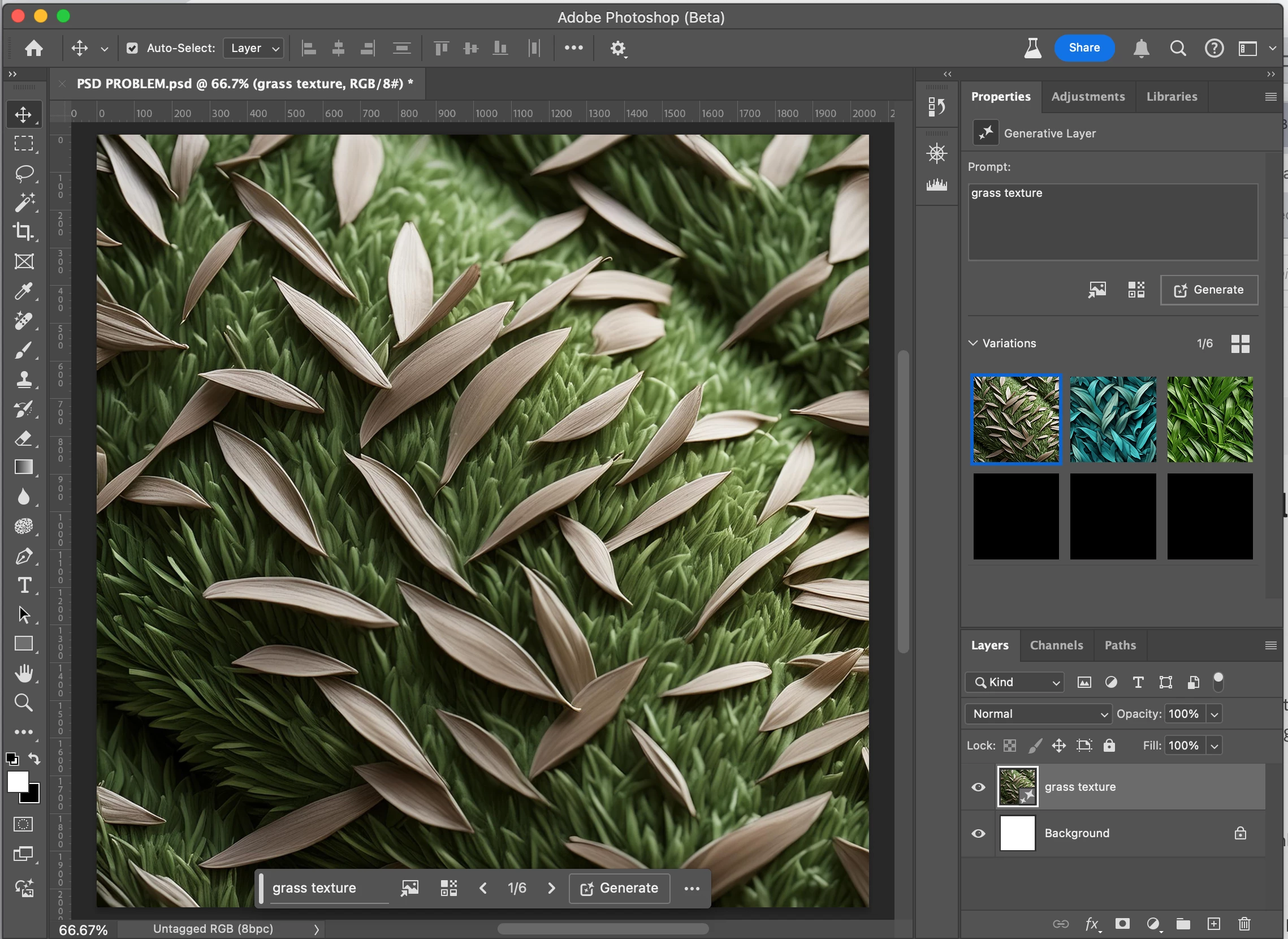Screen dimensions: 1288x939
Task: Switch to the Adjustments tab
Action: [1087, 97]
